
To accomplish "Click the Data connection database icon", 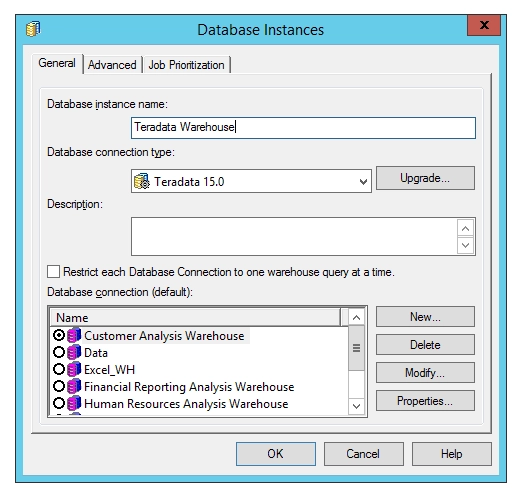I will click(74, 352).
